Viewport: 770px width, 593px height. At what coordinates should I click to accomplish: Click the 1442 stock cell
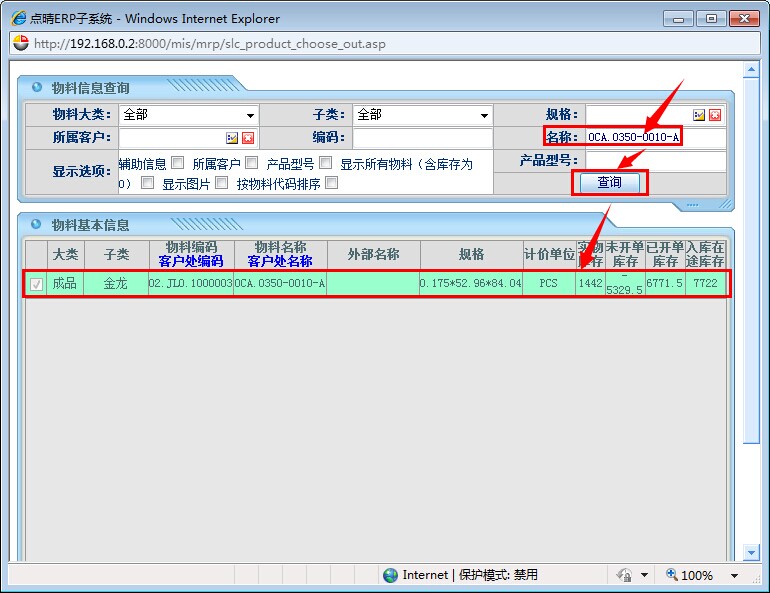pyautogui.click(x=590, y=283)
